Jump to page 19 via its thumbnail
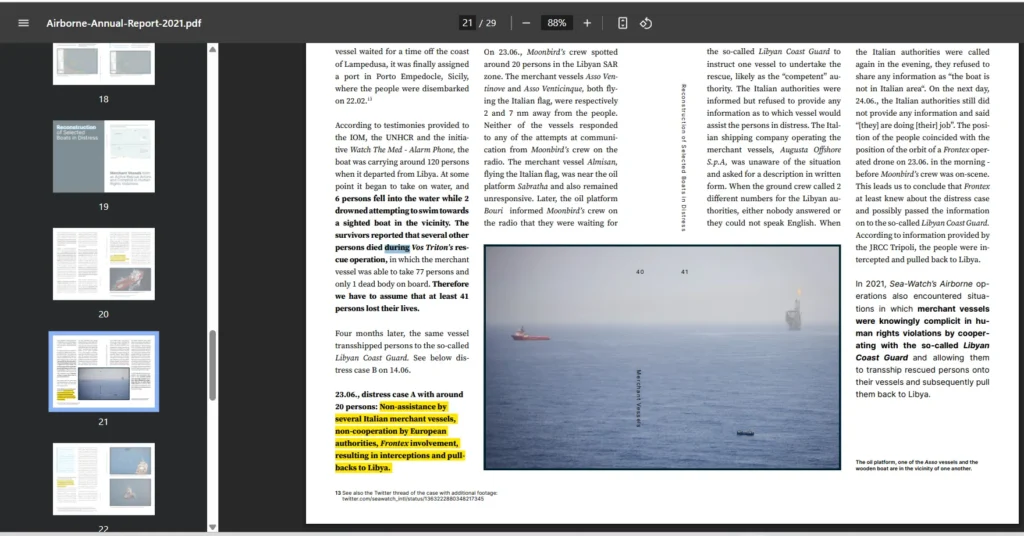1024x536 pixels. 104,157
